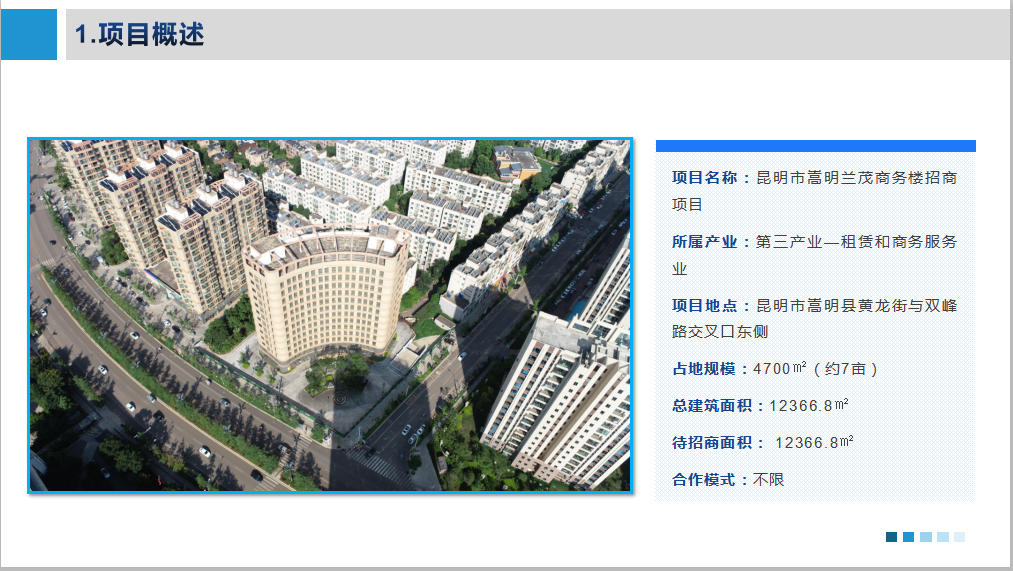Click the text "路交叉口东侧"

coord(720,331)
